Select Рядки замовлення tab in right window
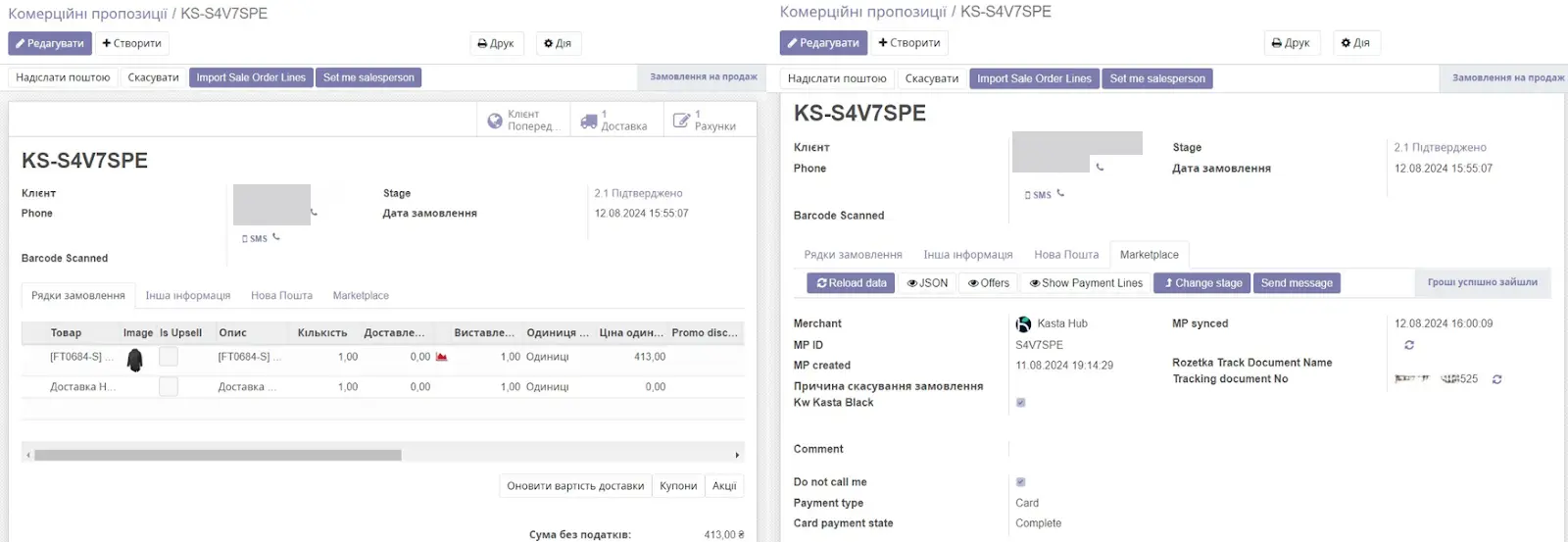Image resolution: width=1568 pixels, height=542 pixels. click(x=853, y=255)
